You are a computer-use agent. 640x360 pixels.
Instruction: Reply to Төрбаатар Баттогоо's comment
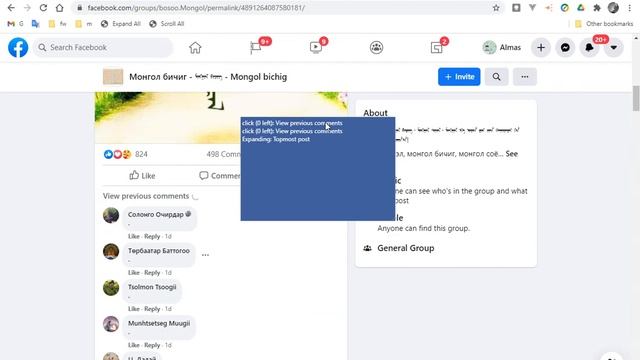tap(152, 273)
